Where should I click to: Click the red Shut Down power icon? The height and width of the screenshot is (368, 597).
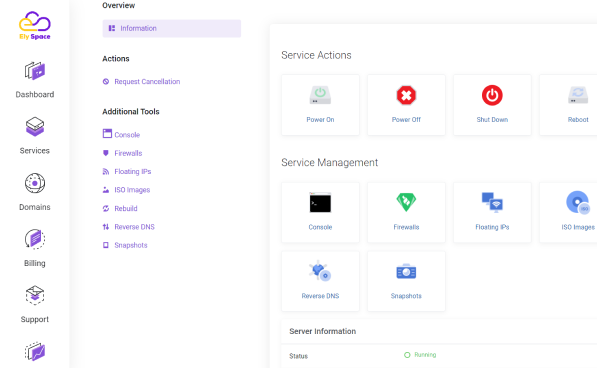point(492,95)
